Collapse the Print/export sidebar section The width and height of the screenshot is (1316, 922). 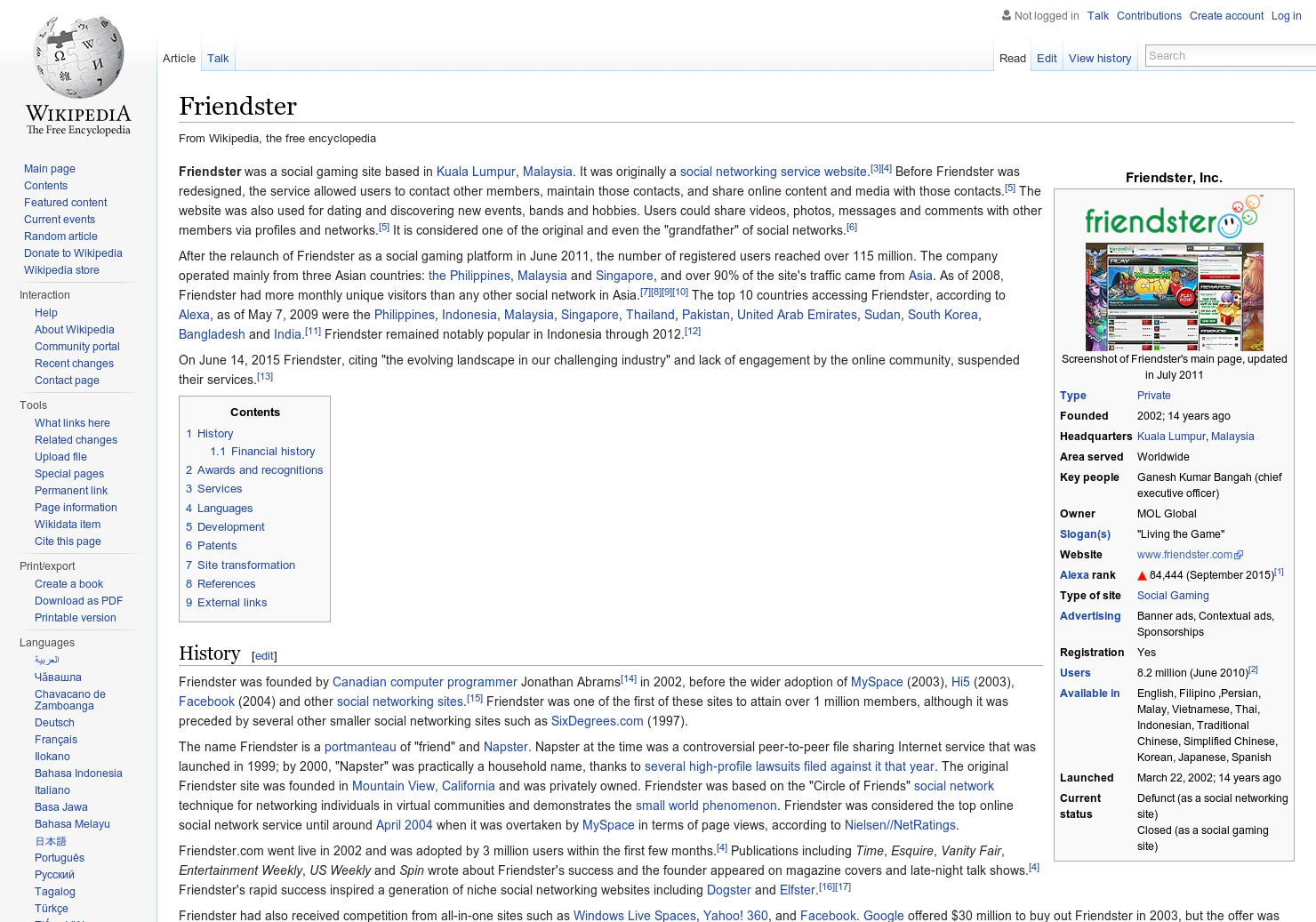click(47, 566)
